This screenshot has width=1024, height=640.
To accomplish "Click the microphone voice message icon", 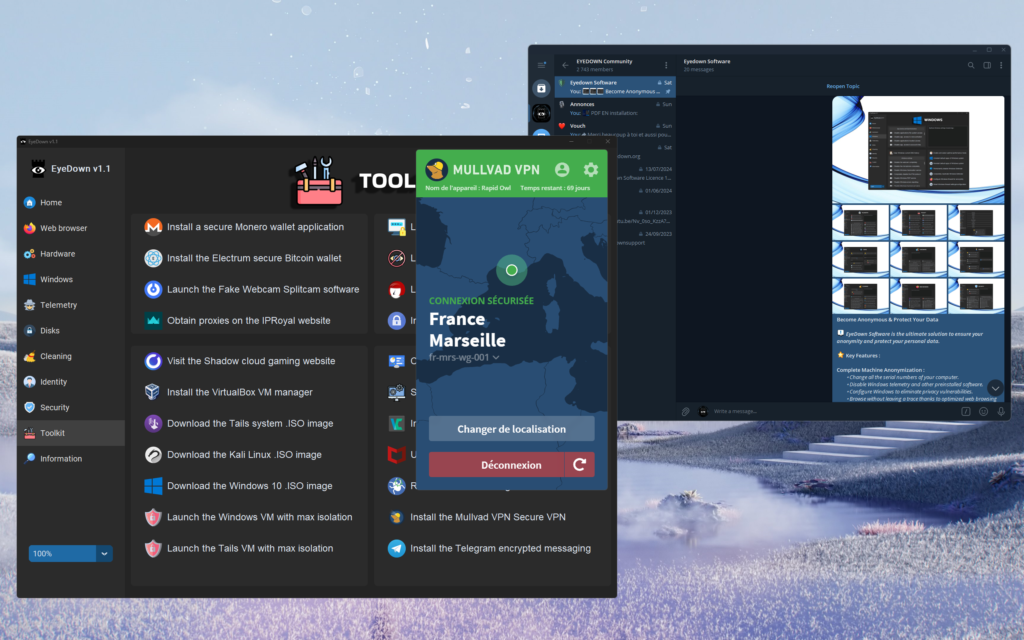I will (1001, 411).
